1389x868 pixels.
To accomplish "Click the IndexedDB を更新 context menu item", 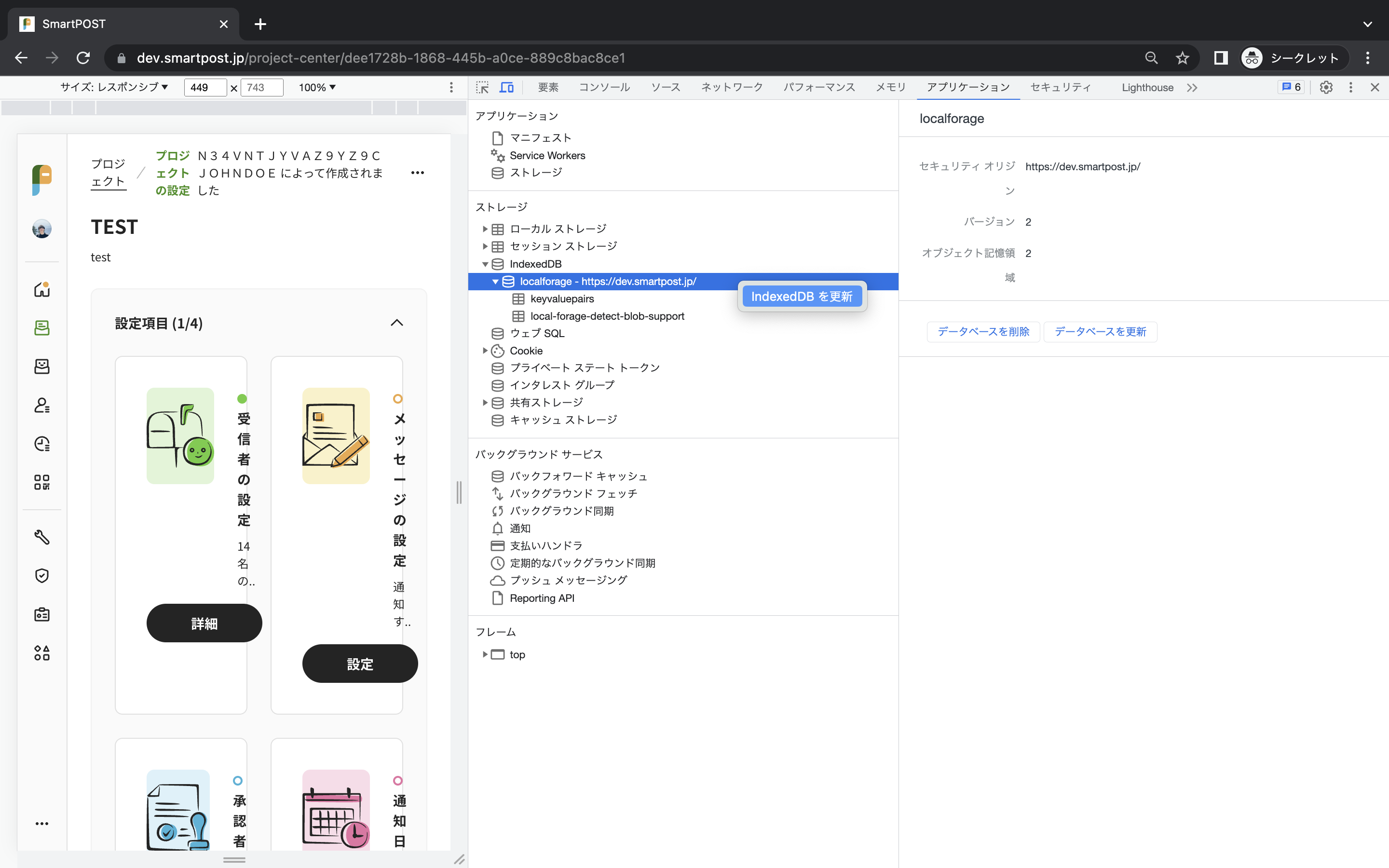I will (801, 296).
